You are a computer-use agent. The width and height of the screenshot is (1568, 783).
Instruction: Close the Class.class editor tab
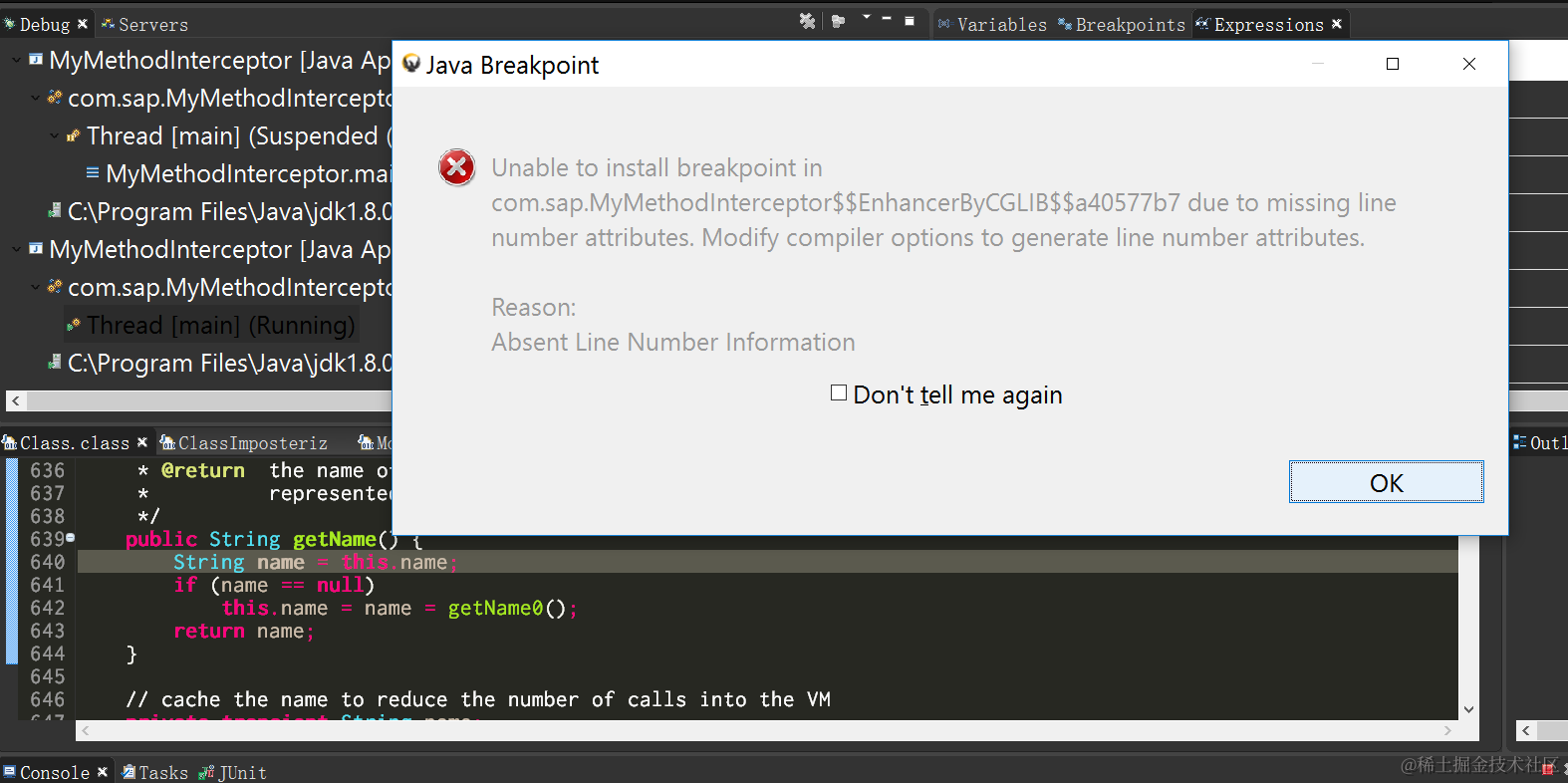(141, 442)
